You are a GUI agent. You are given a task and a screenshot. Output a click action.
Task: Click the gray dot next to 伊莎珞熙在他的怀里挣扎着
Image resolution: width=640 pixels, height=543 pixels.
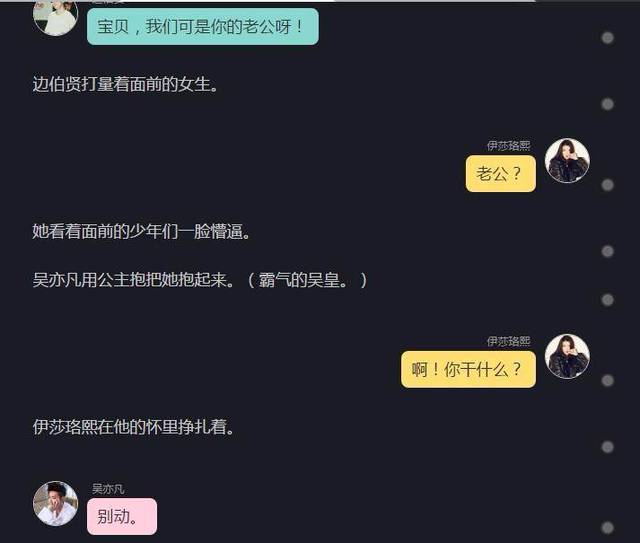(607, 447)
